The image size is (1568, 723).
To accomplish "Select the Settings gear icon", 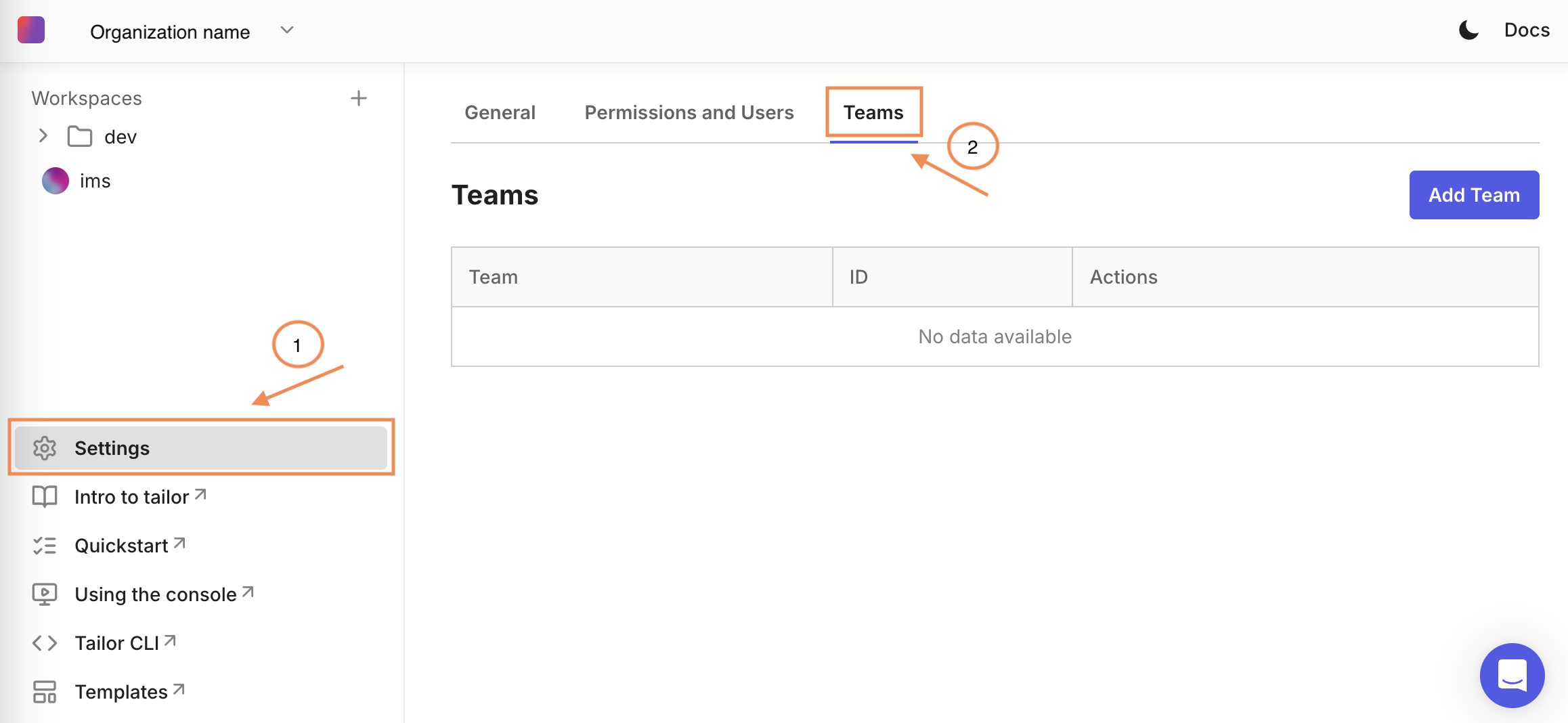I will (44, 447).
